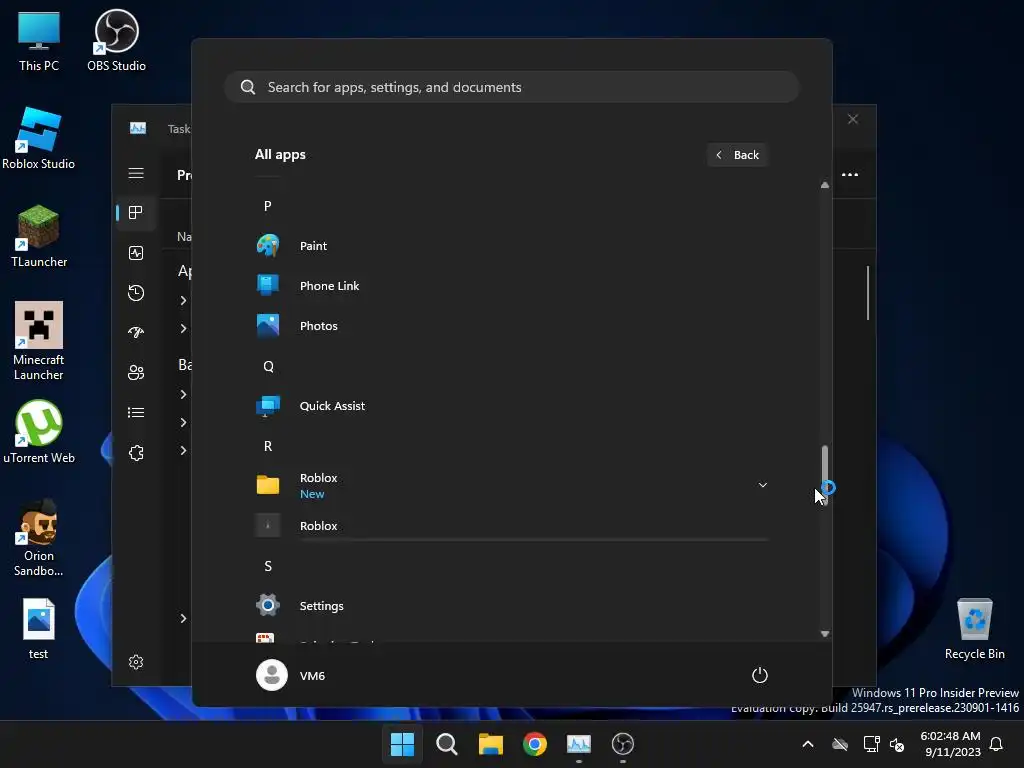Show hidden system tray icons

point(807,744)
